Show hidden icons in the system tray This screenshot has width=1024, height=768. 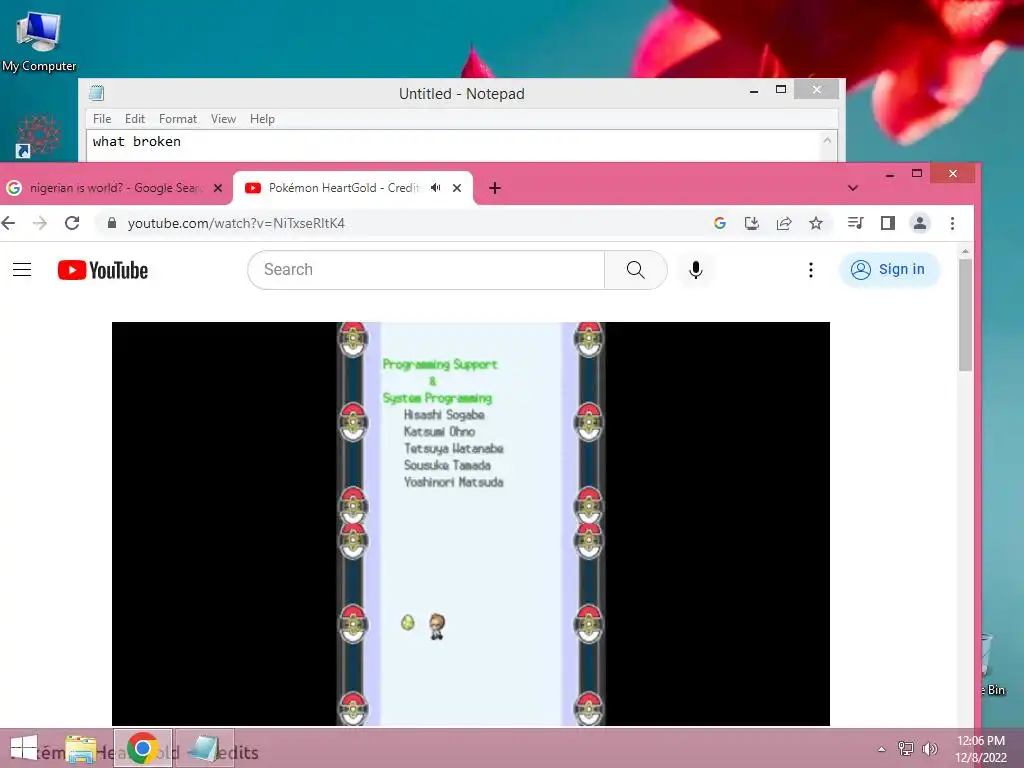tap(881, 749)
